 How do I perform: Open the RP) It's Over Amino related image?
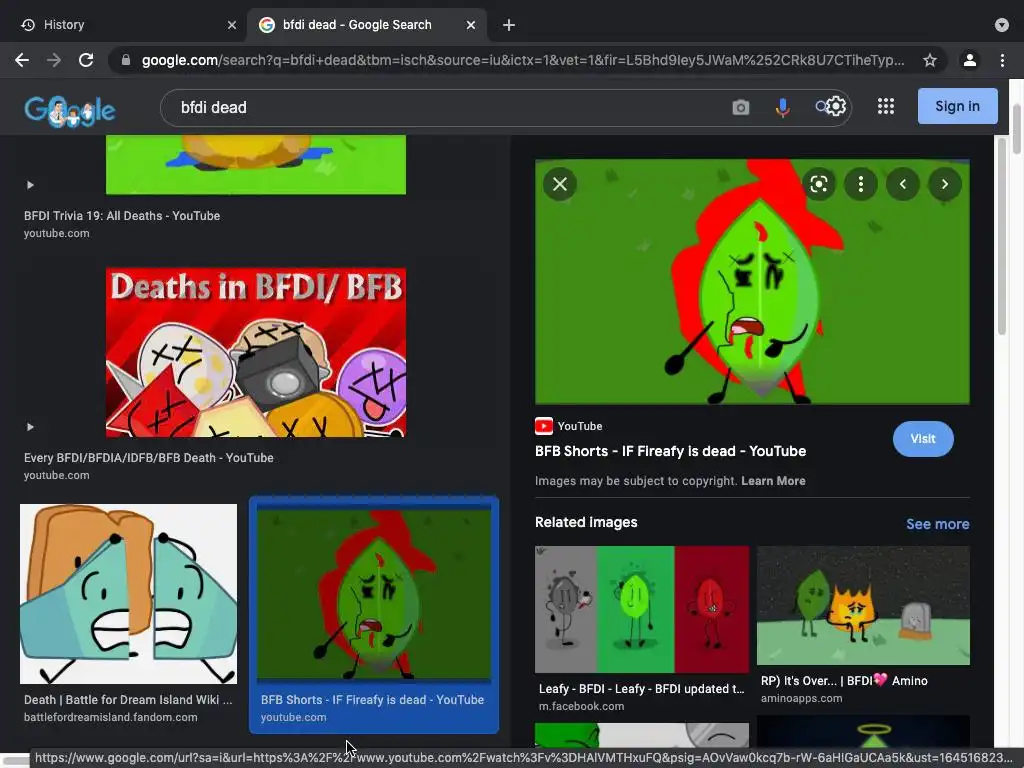[x=863, y=605]
